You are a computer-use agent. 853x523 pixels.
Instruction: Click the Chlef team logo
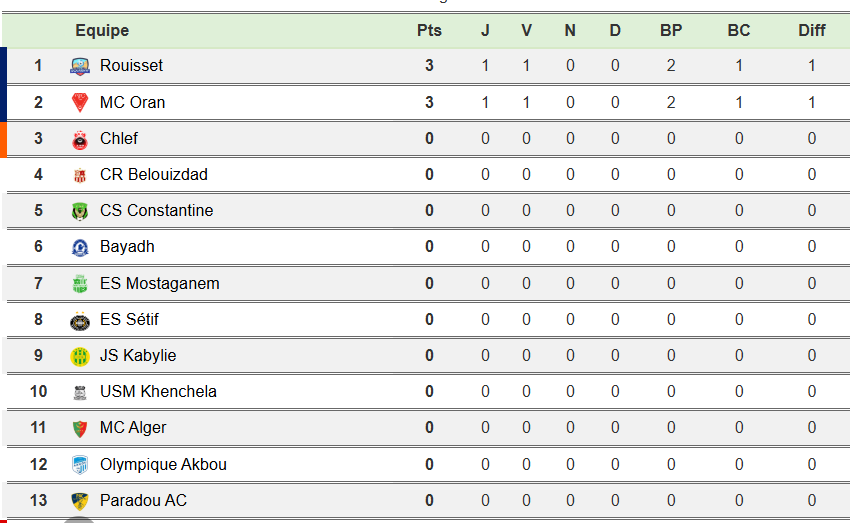pos(80,139)
